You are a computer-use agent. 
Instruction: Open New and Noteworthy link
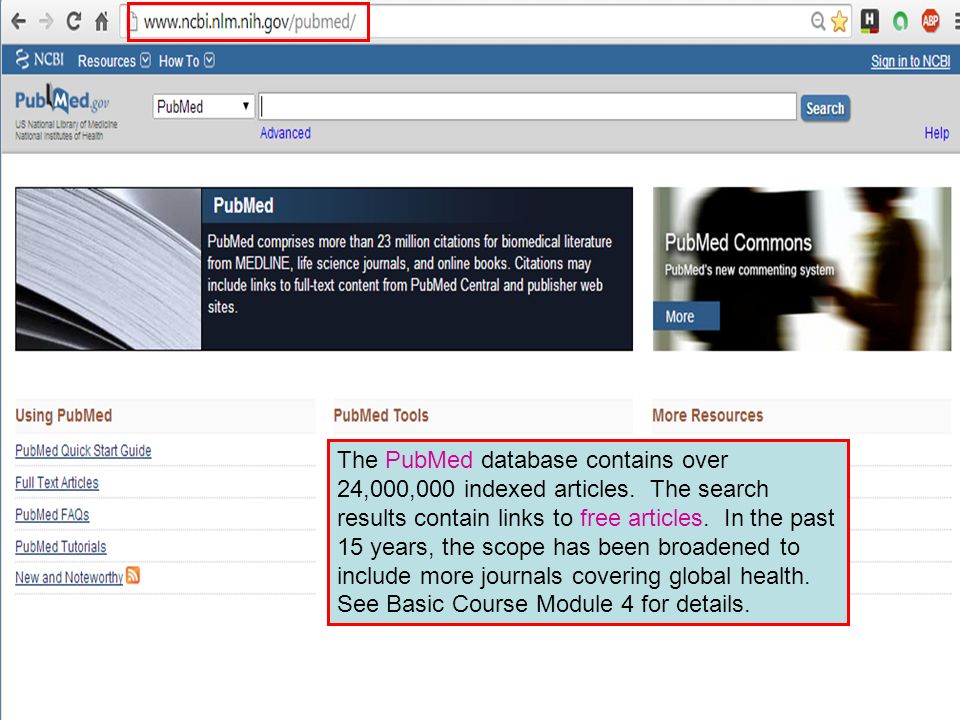69,577
